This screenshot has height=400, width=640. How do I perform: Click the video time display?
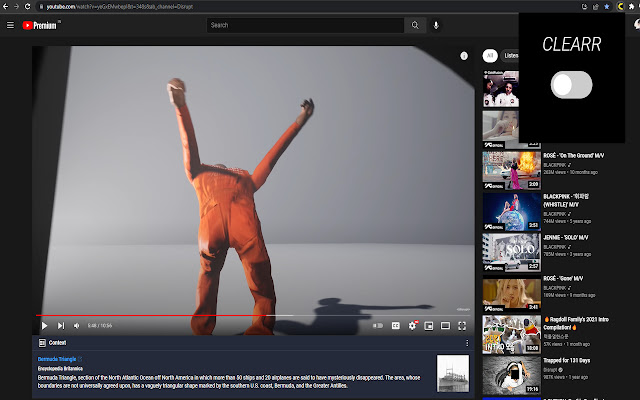click(100, 326)
